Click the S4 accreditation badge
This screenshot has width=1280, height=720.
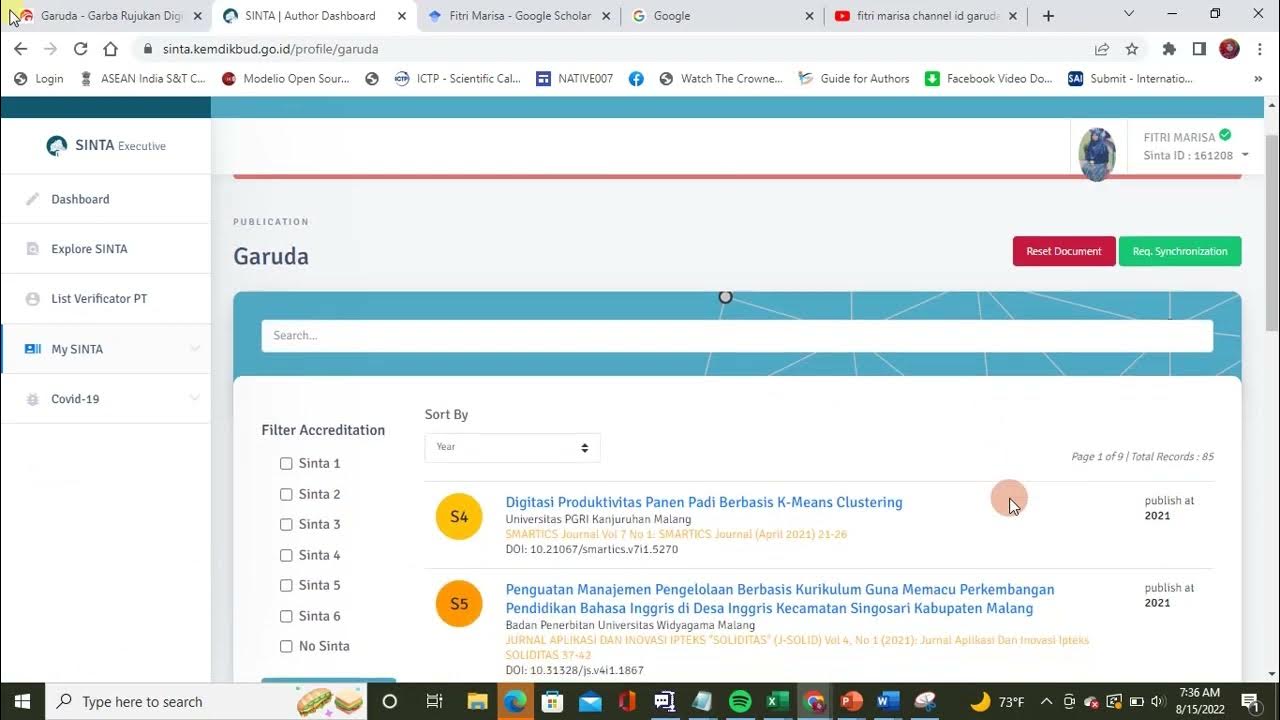pyautogui.click(x=459, y=517)
